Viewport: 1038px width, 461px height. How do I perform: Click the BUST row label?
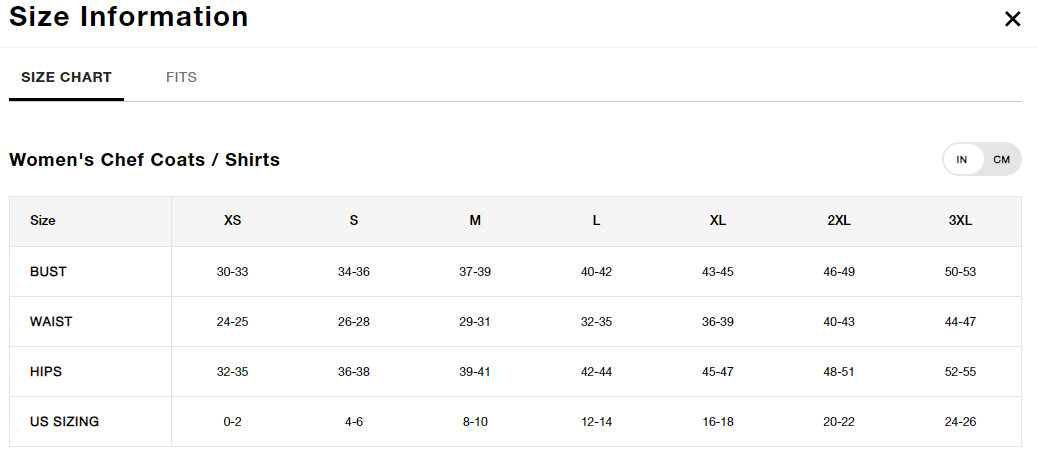(48, 272)
